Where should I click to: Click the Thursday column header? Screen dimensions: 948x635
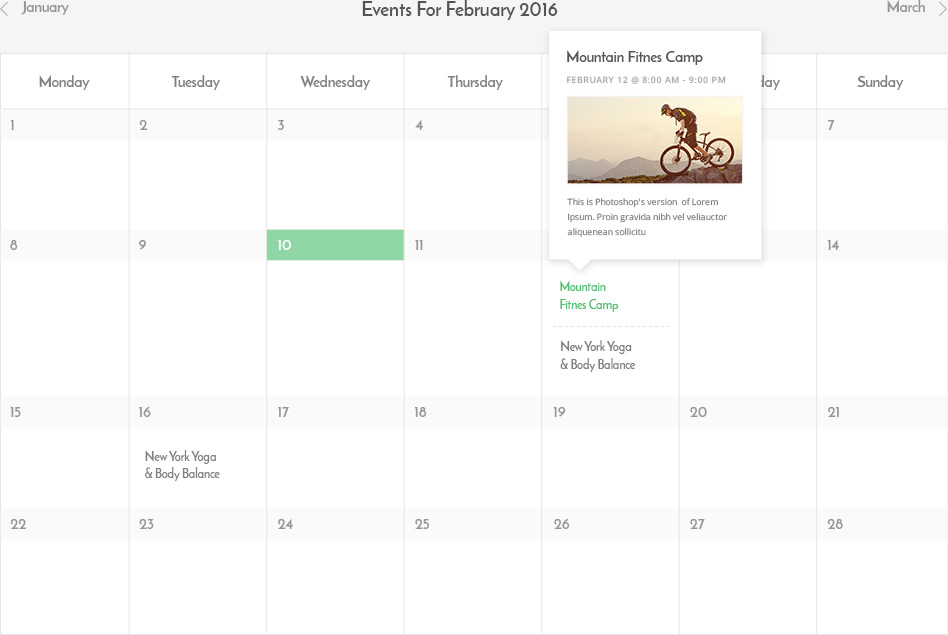(474, 81)
